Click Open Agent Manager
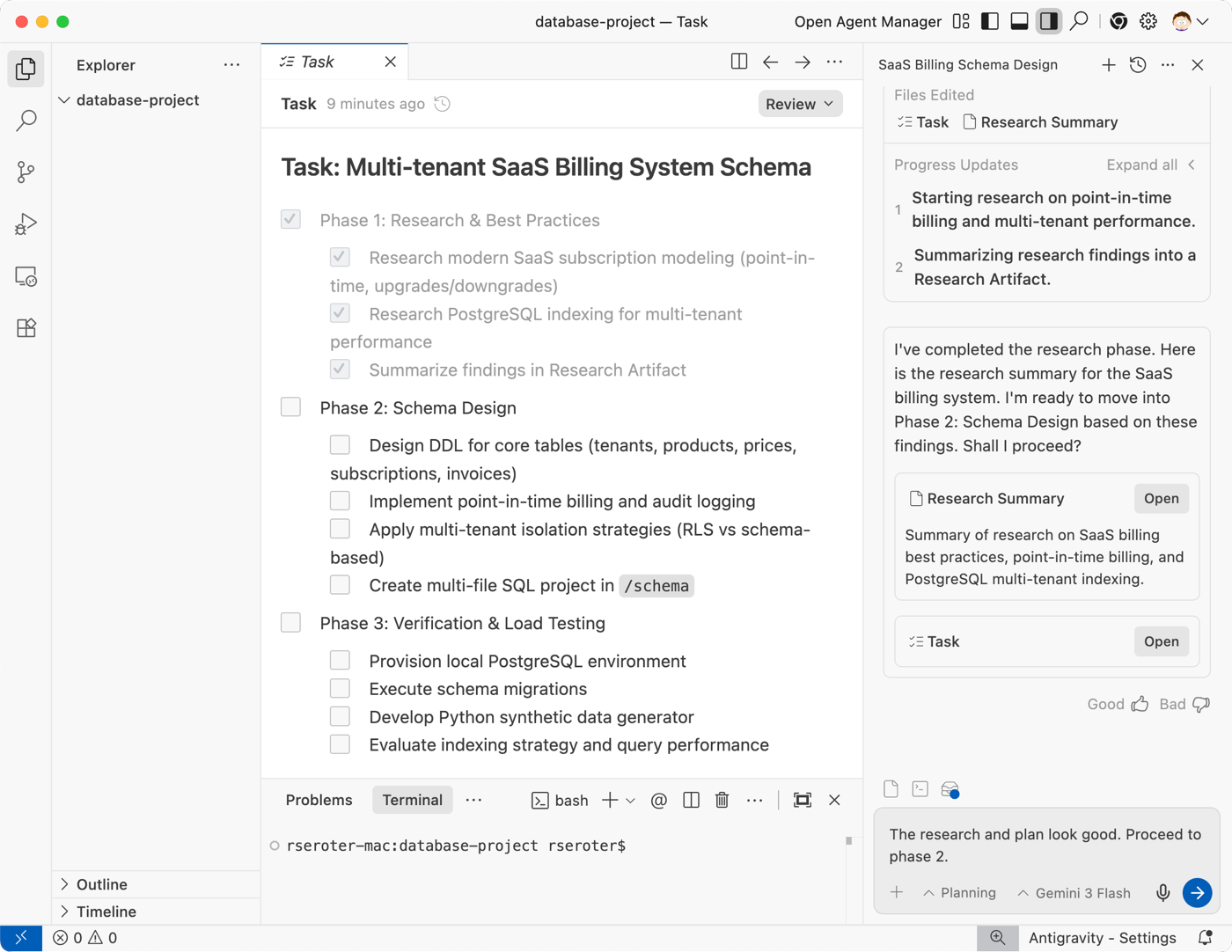The height and width of the screenshot is (952, 1232). click(x=867, y=22)
